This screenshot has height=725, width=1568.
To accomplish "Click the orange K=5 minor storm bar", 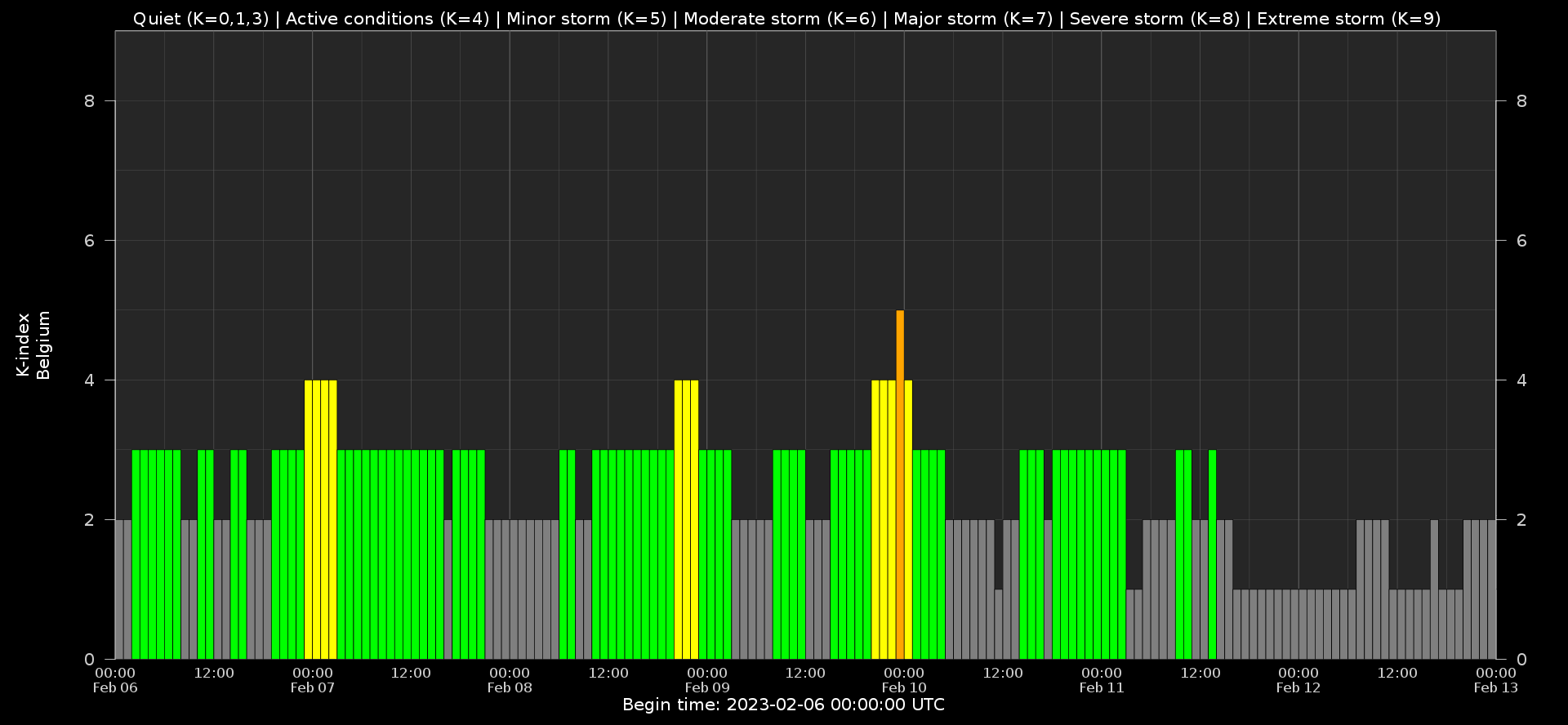I will pyautogui.click(x=900, y=484).
